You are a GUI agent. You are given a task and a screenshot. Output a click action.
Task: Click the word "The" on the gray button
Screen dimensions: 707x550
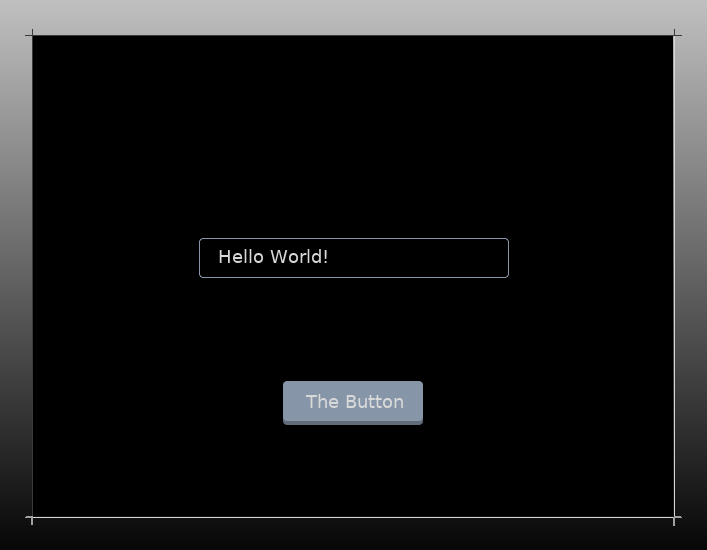tap(322, 402)
